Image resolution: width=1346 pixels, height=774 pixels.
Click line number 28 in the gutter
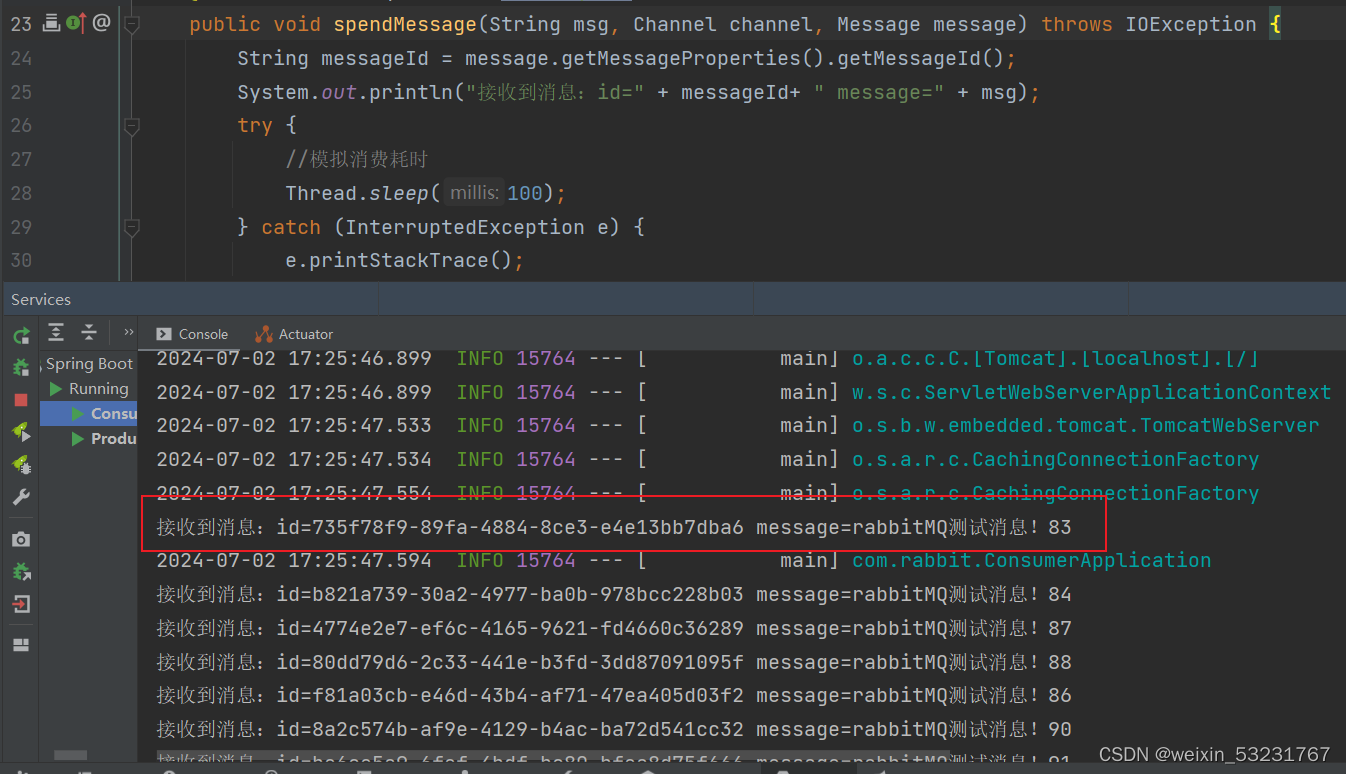(x=21, y=193)
